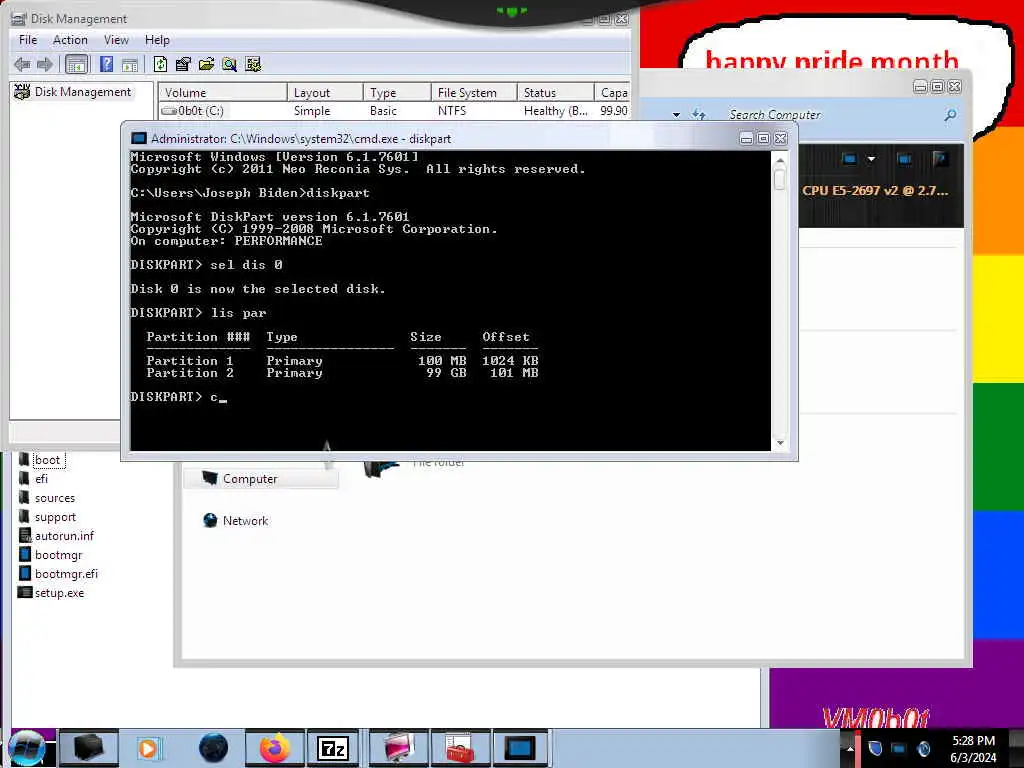The image size is (1024, 768).
Task: Select the 0b0t (C:) volume row
Action: pos(394,111)
